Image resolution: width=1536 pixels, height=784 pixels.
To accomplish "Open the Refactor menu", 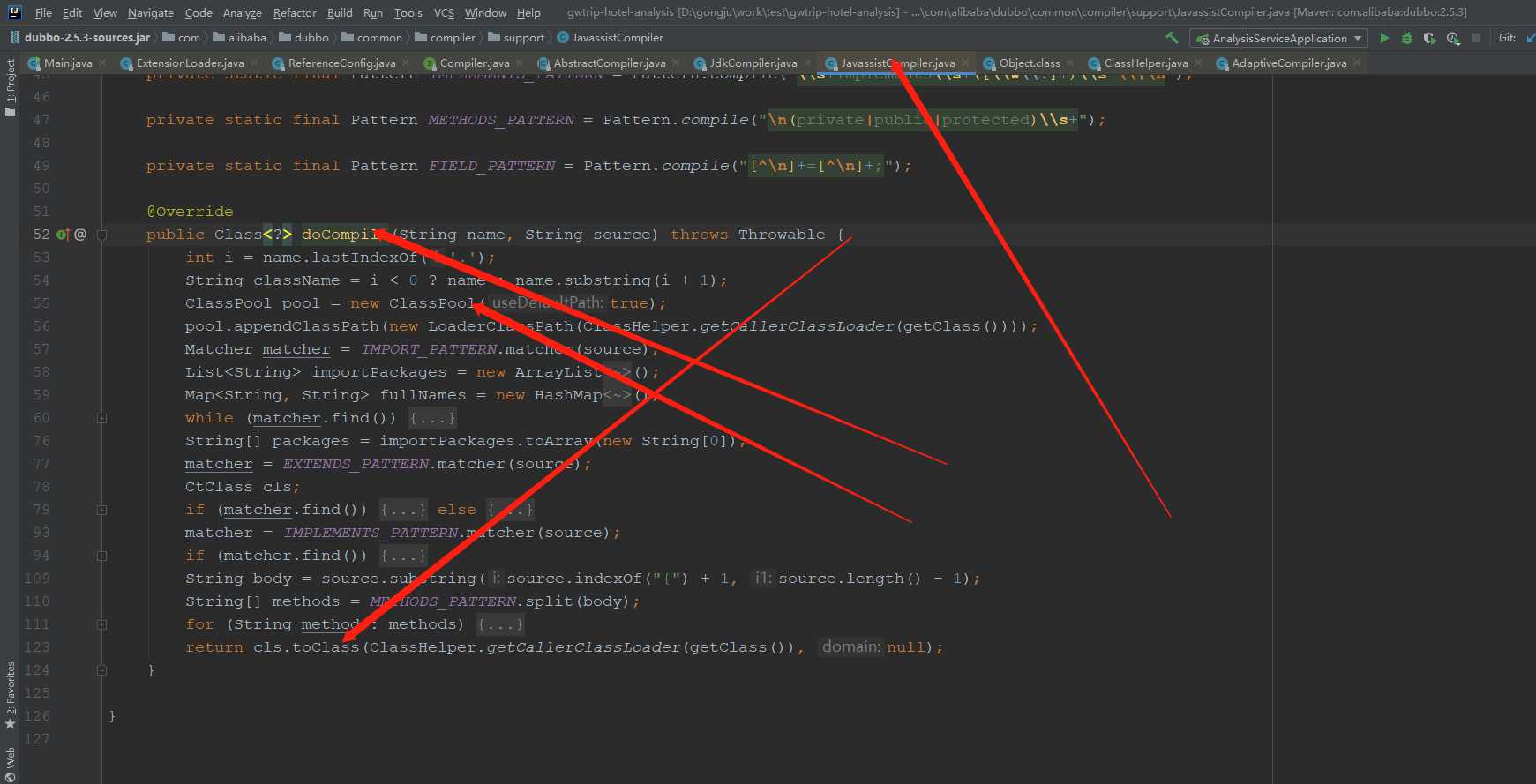I will [x=295, y=12].
